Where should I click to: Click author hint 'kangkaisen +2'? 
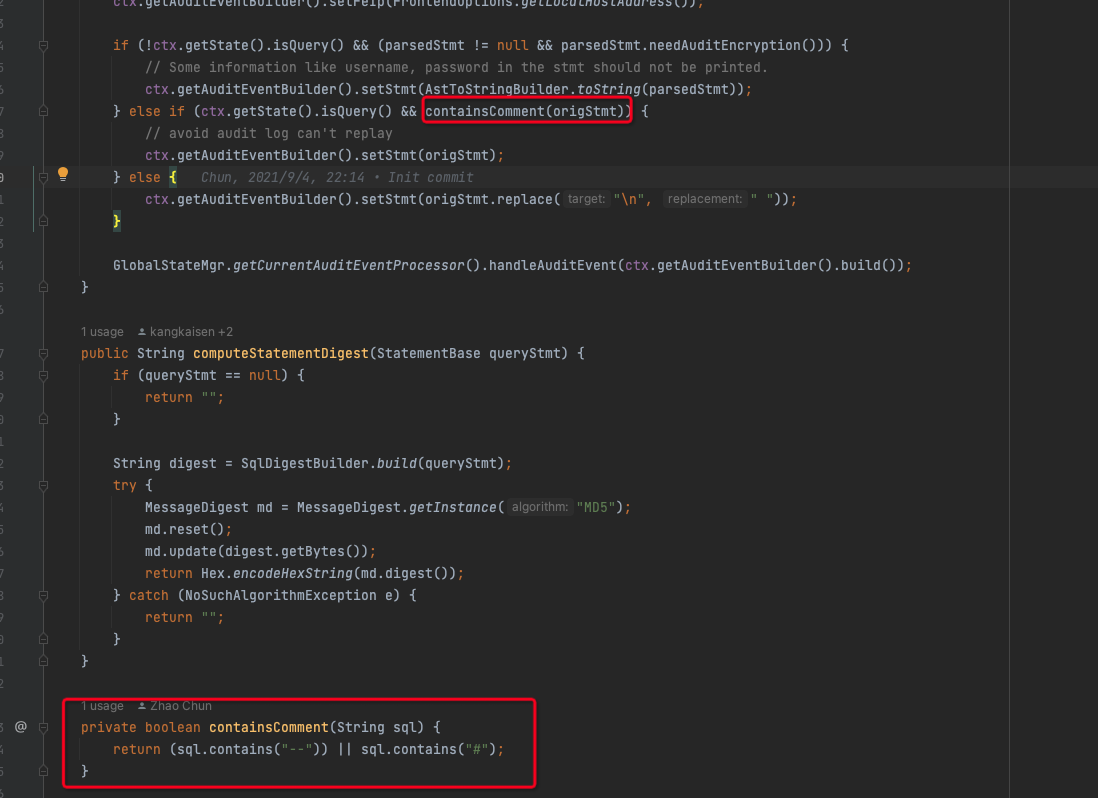coord(186,332)
